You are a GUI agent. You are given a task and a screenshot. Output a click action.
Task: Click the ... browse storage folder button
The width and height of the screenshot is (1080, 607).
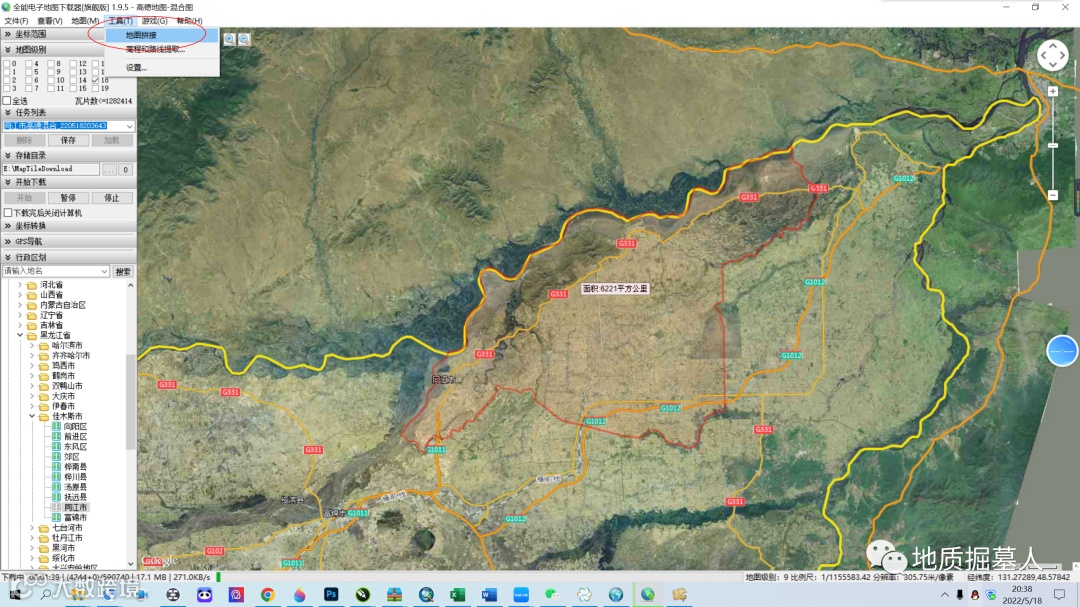(109, 169)
